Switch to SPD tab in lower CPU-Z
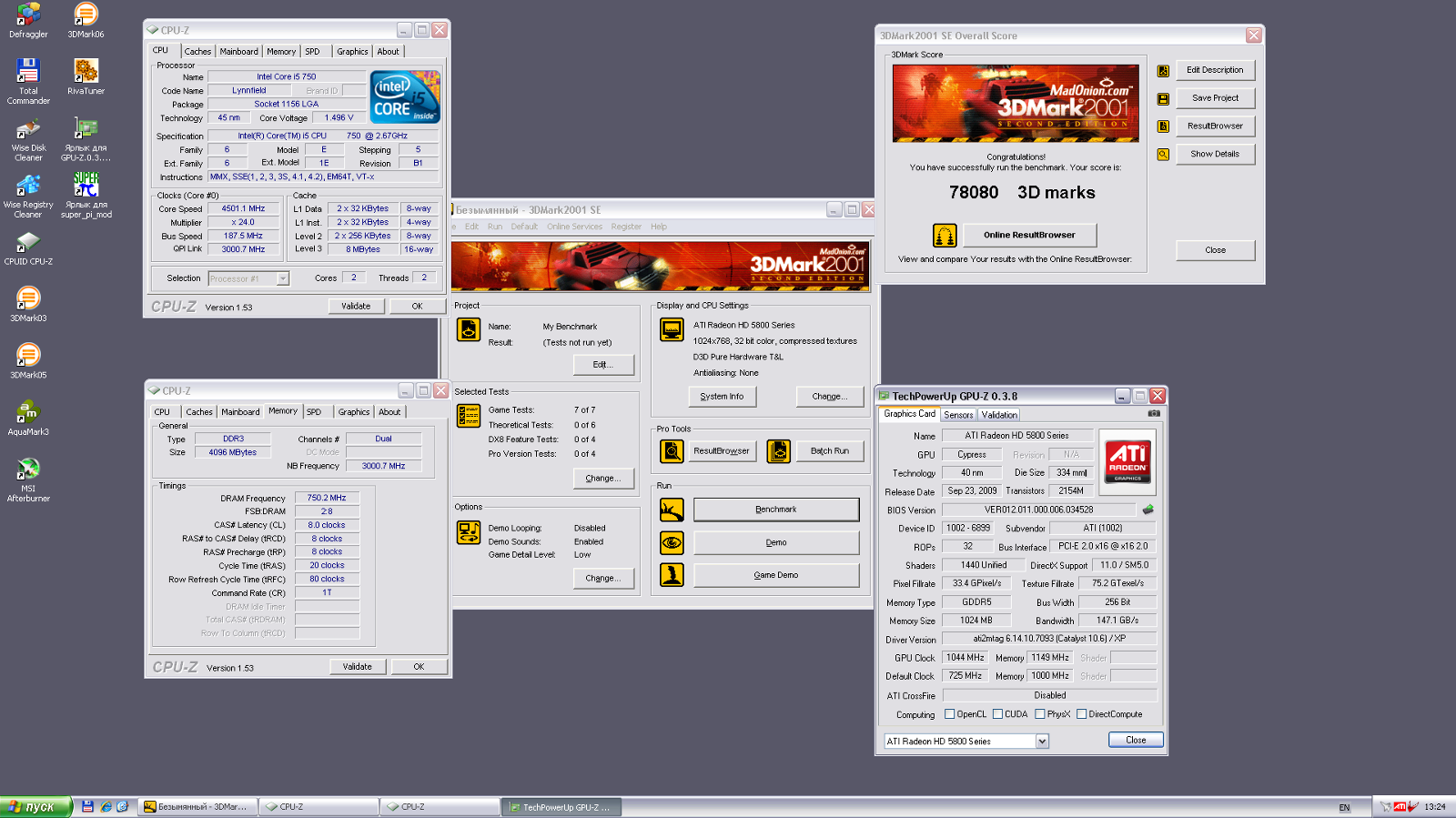Screen dimensions: 1456x818 (x=314, y=412)
